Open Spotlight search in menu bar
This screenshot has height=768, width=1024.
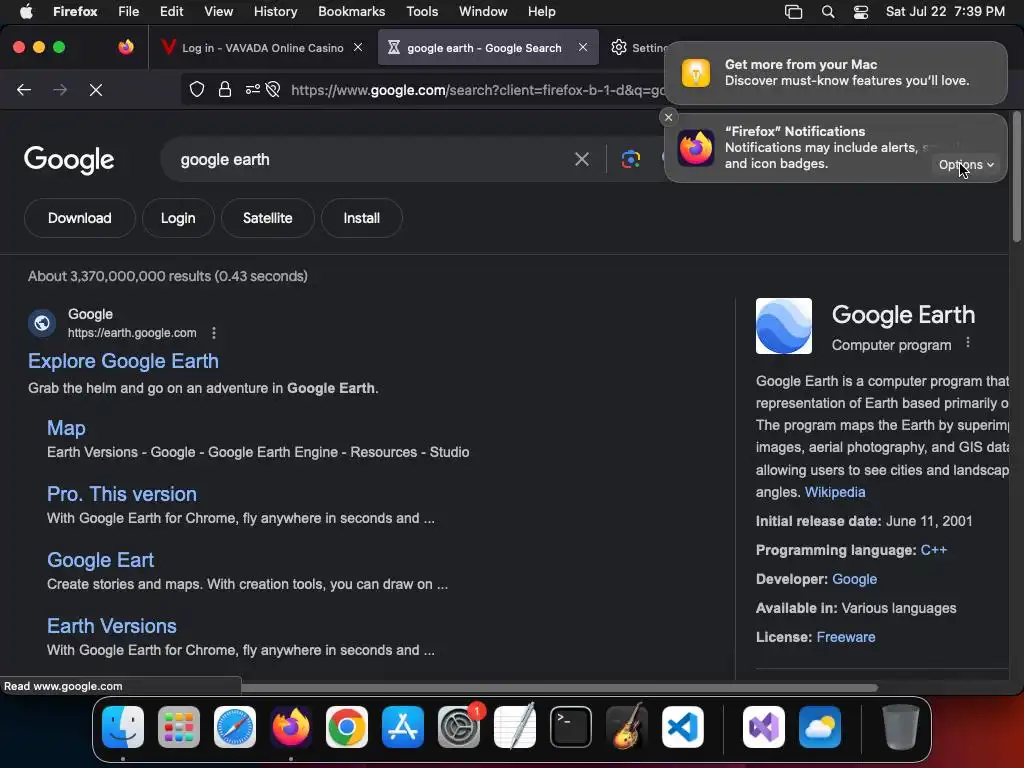pyautogui.click(x=827, y=11)
